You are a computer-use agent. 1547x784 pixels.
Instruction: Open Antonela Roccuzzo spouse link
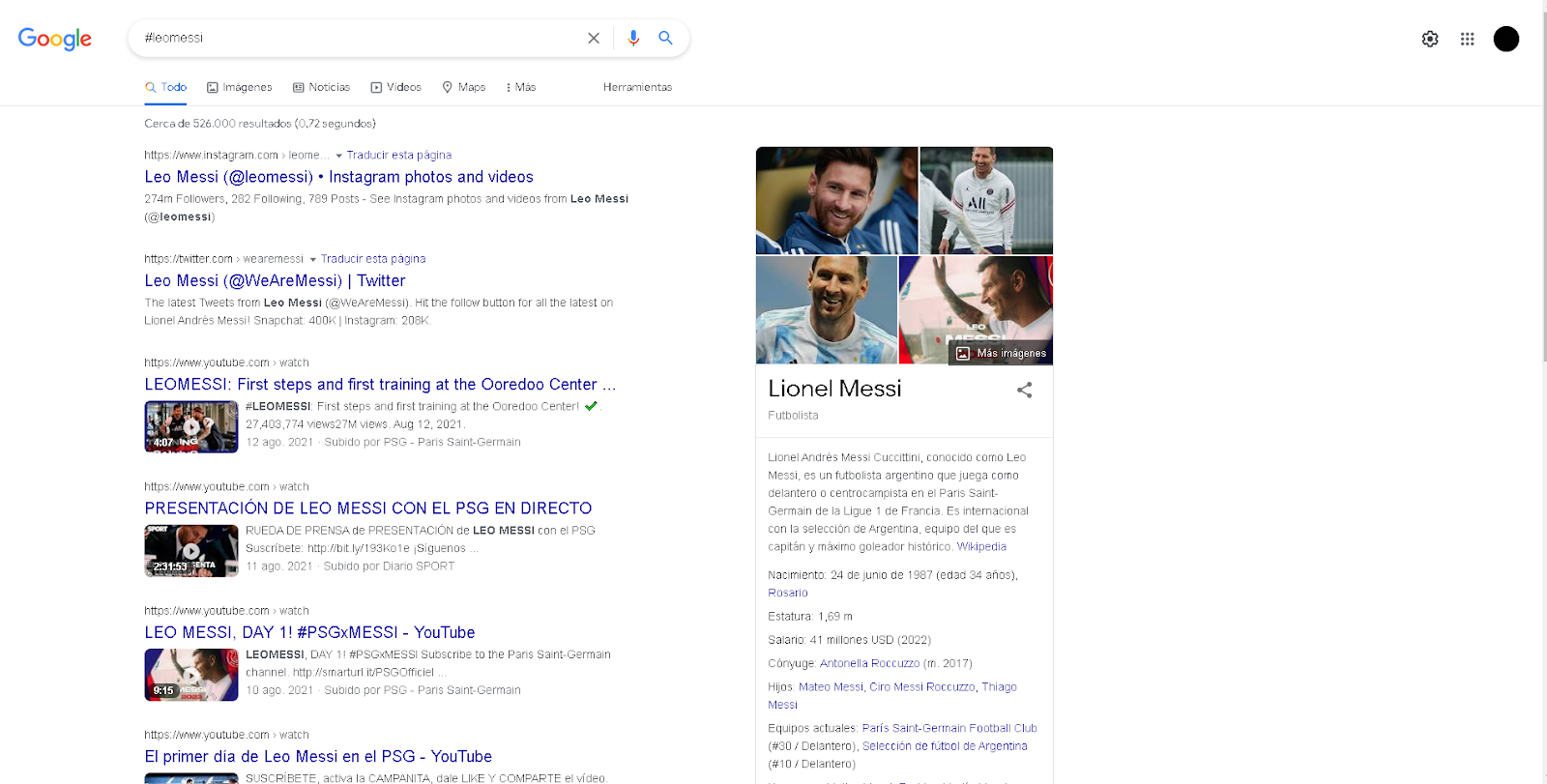869,663
